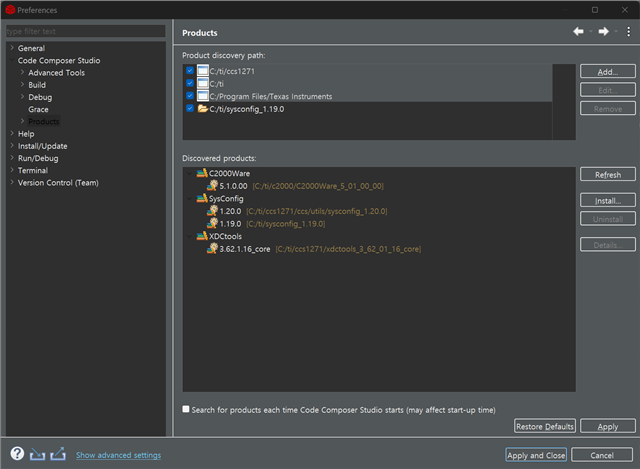
Task: Click the import preferences icon
Action: coord(38,454)
